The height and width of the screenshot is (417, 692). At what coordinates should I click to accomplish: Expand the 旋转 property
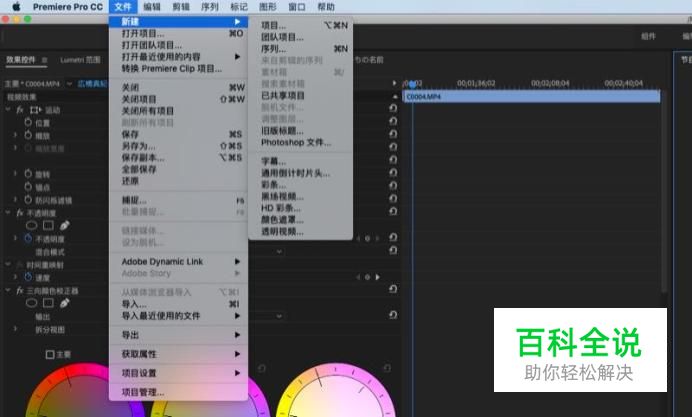15,174
